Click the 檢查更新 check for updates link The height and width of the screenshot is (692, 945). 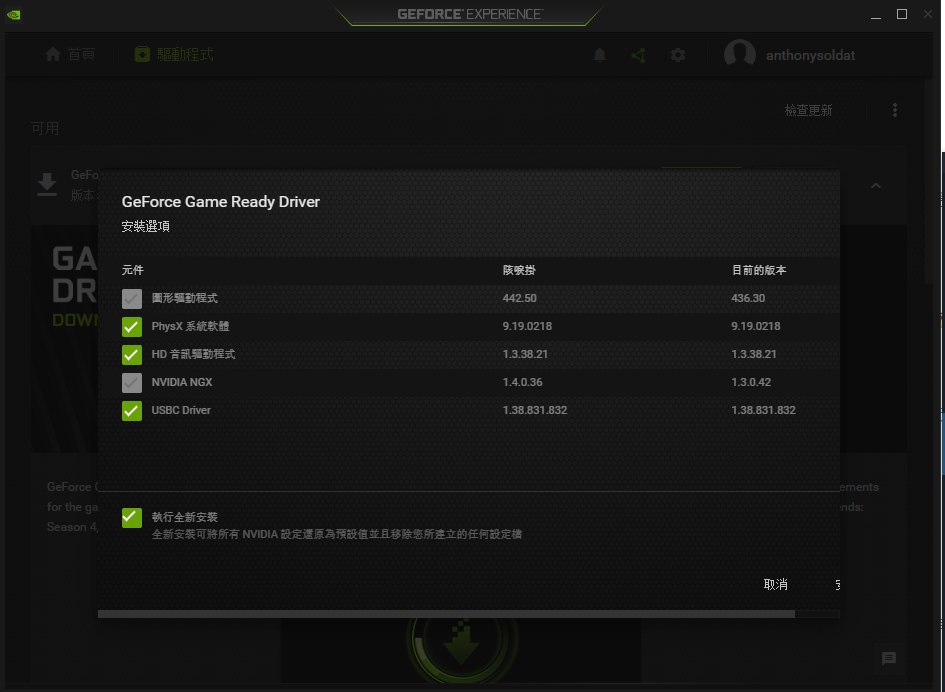tap(808, 111)
